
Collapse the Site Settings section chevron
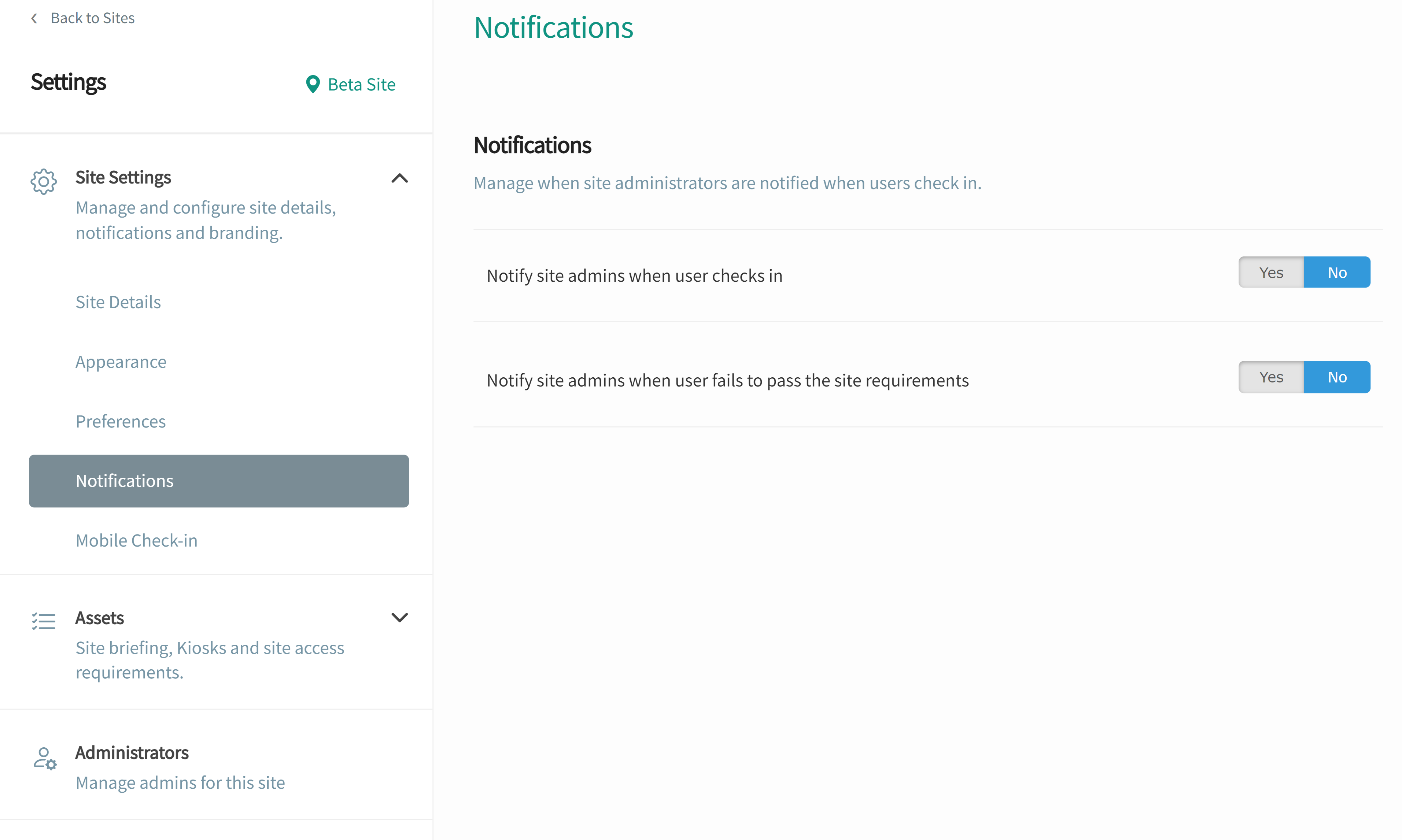coord(400,178)
